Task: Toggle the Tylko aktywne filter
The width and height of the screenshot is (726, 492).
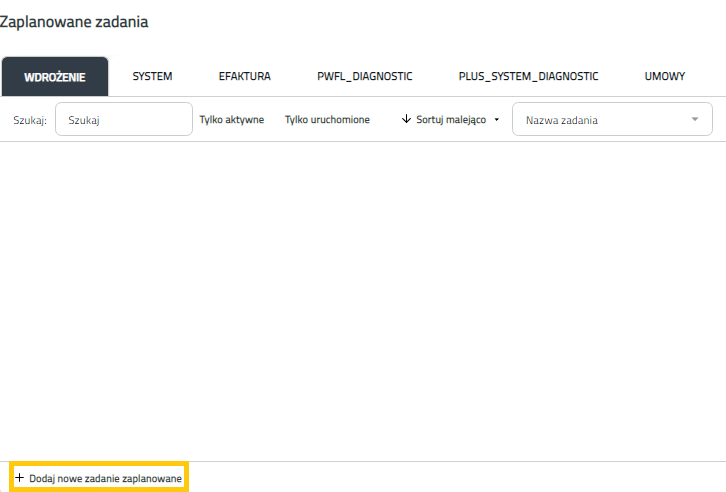Action: coord(232,119)
